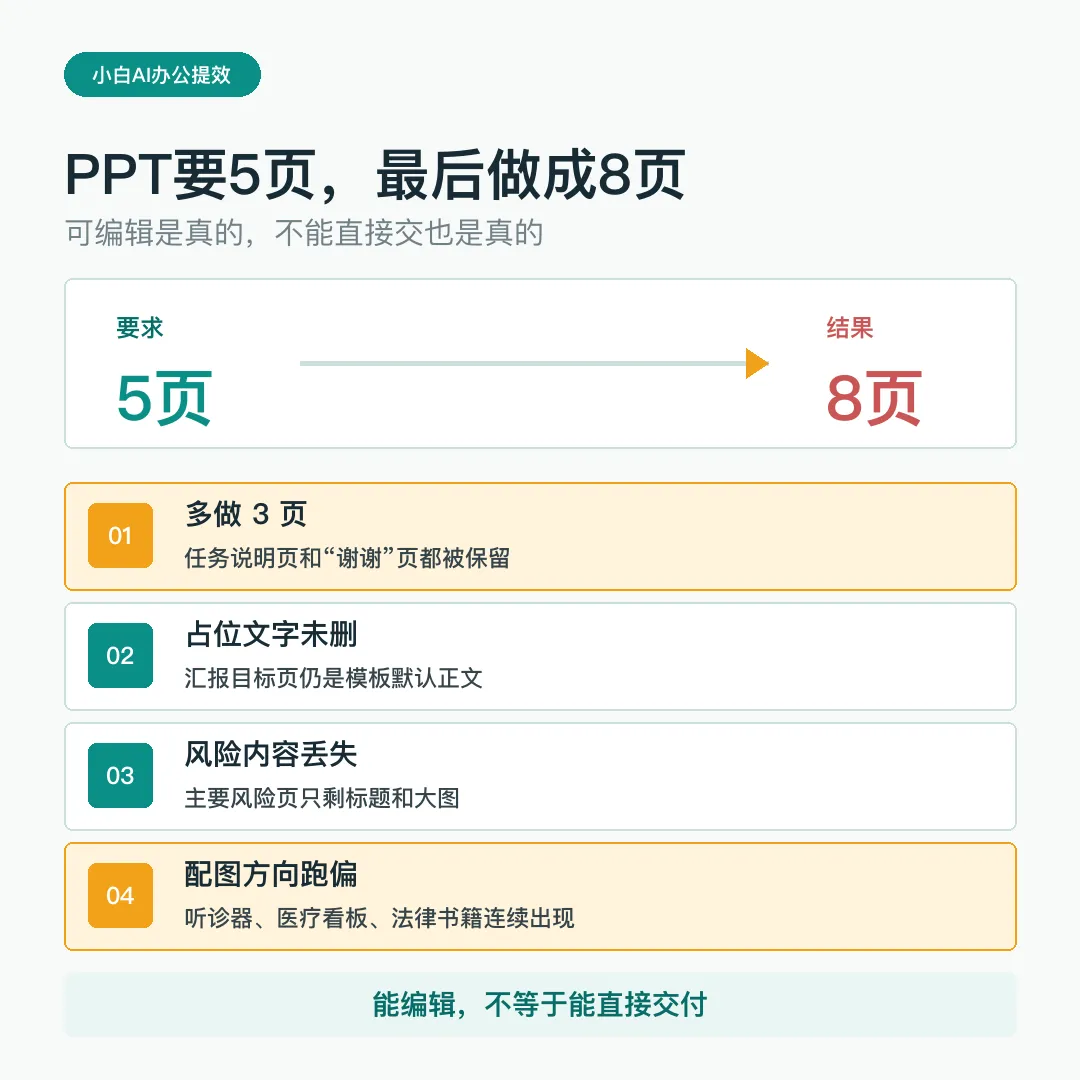Open the 配图方向跑偏 card title

pyautogui.click(x=271, y=873)
